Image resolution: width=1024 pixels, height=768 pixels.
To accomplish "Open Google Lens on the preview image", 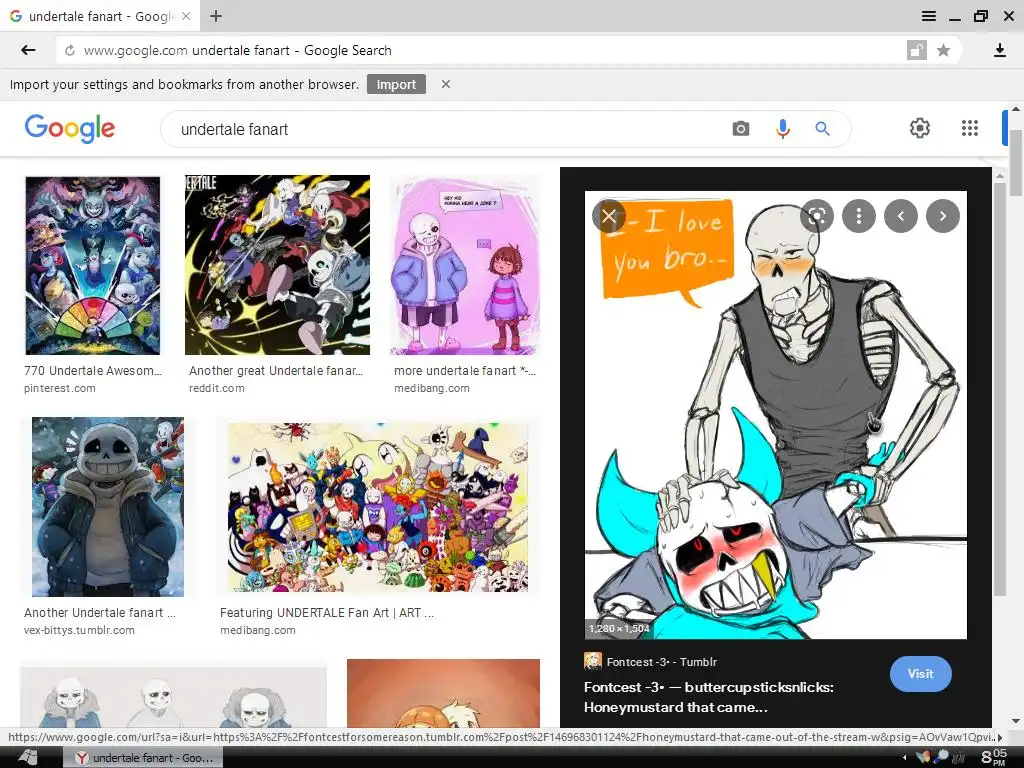I will (x=817, y=216).
